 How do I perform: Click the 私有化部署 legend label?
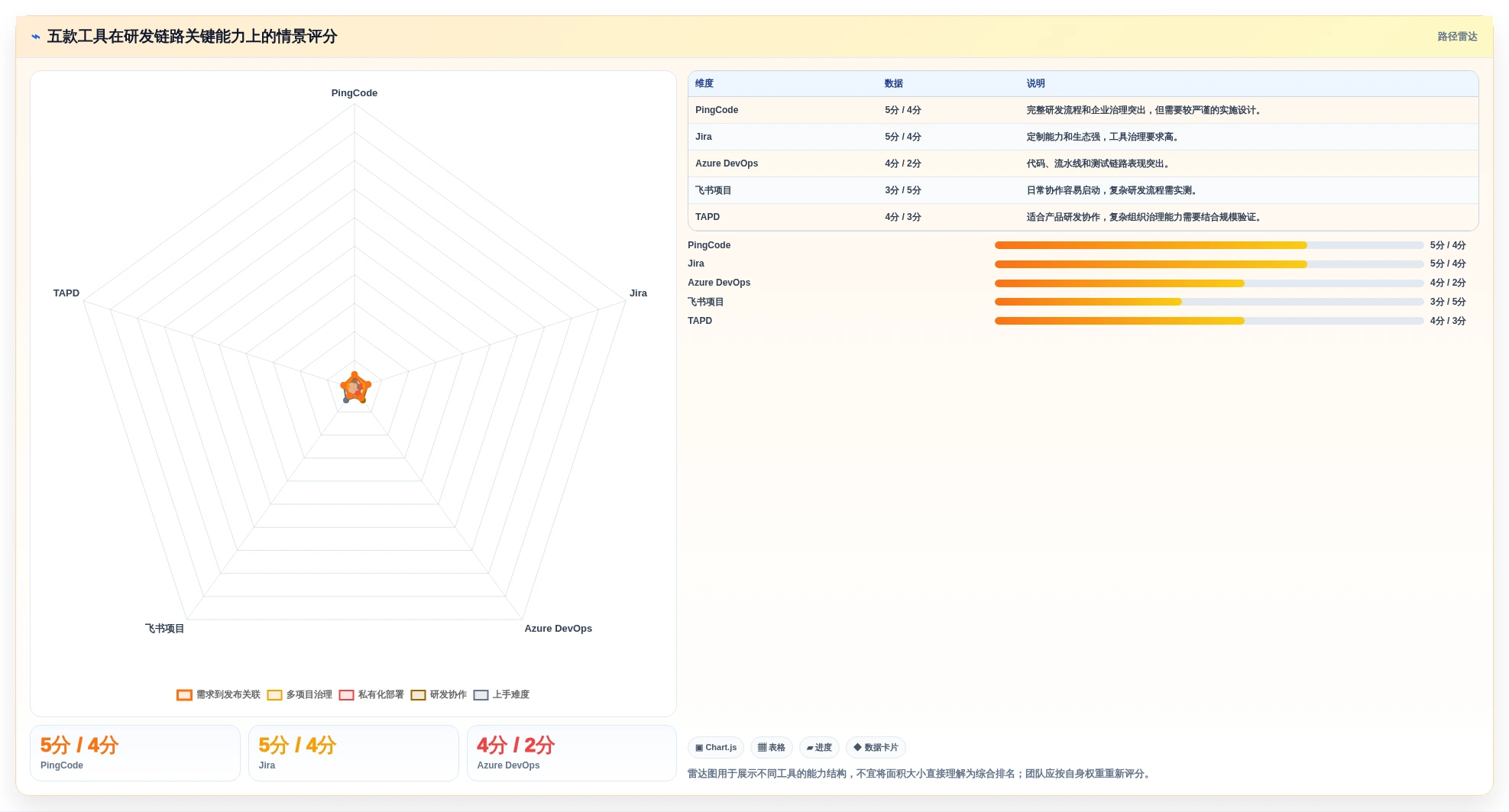point(381,695)
